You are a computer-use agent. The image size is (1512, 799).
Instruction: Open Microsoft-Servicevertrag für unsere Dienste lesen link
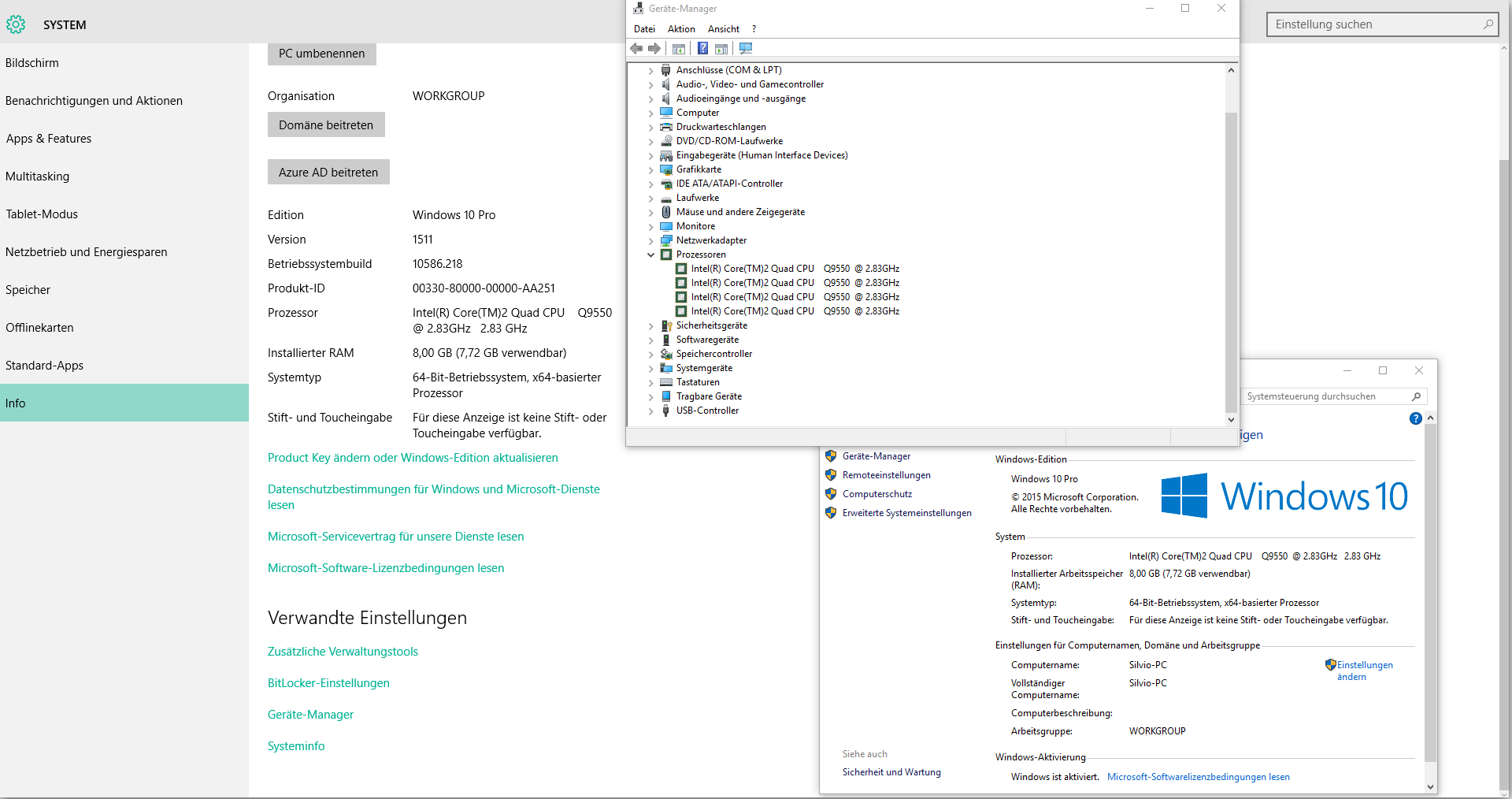point(396,537)
